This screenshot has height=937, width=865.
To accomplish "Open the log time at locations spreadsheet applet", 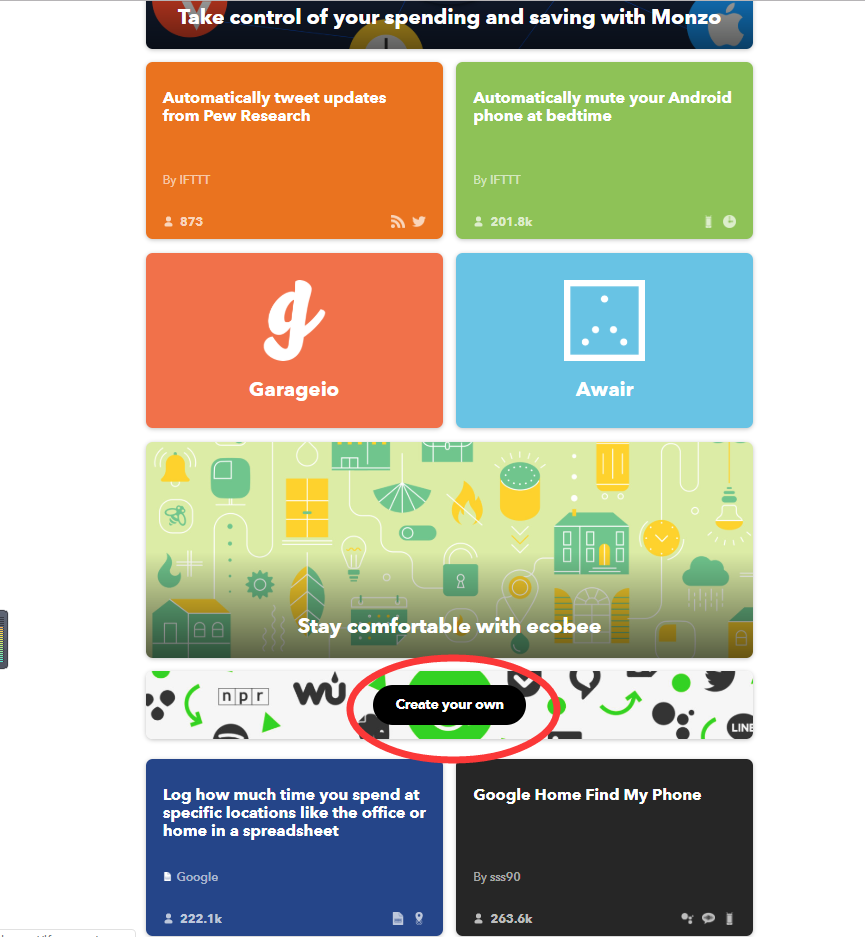I will [295, 847].
